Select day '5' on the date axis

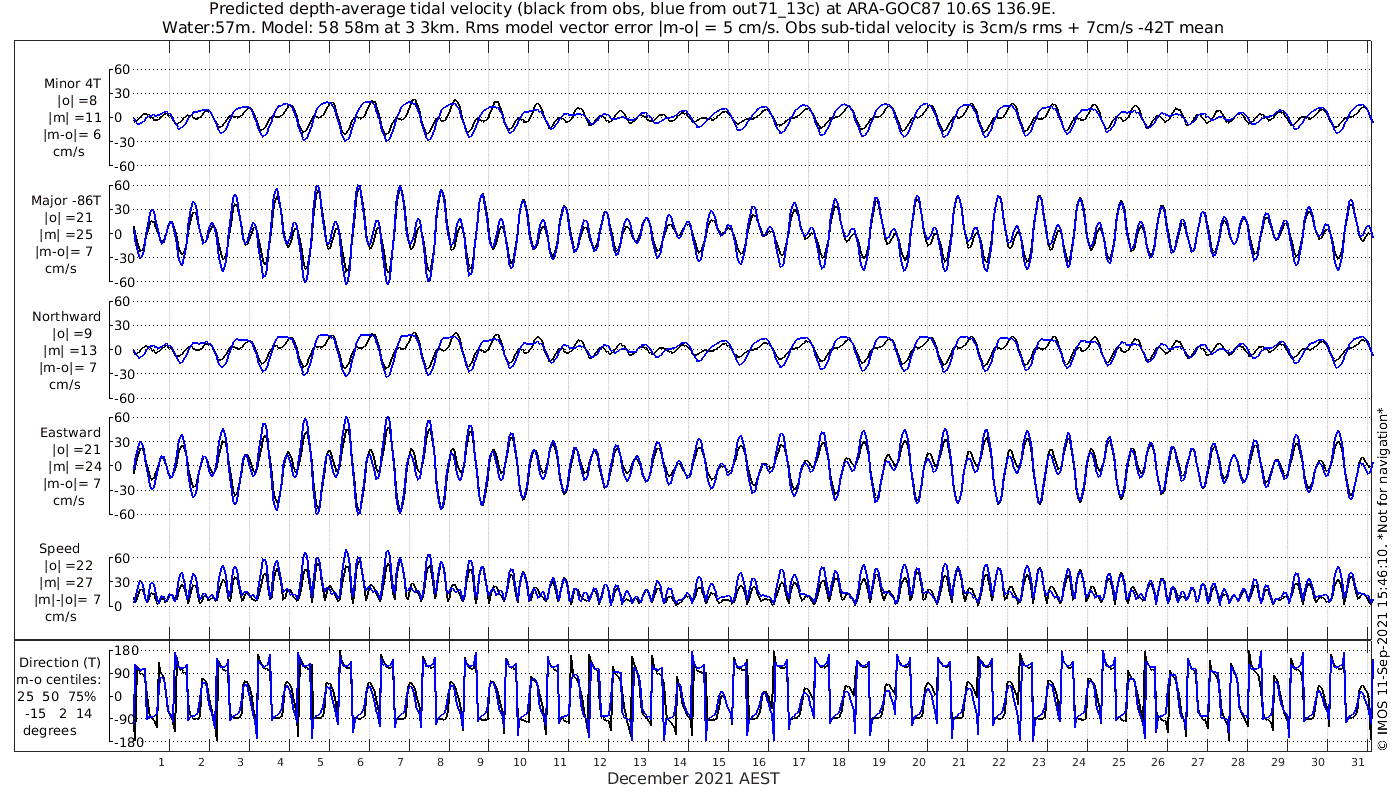pyautogui.click(x=321, y=762)
